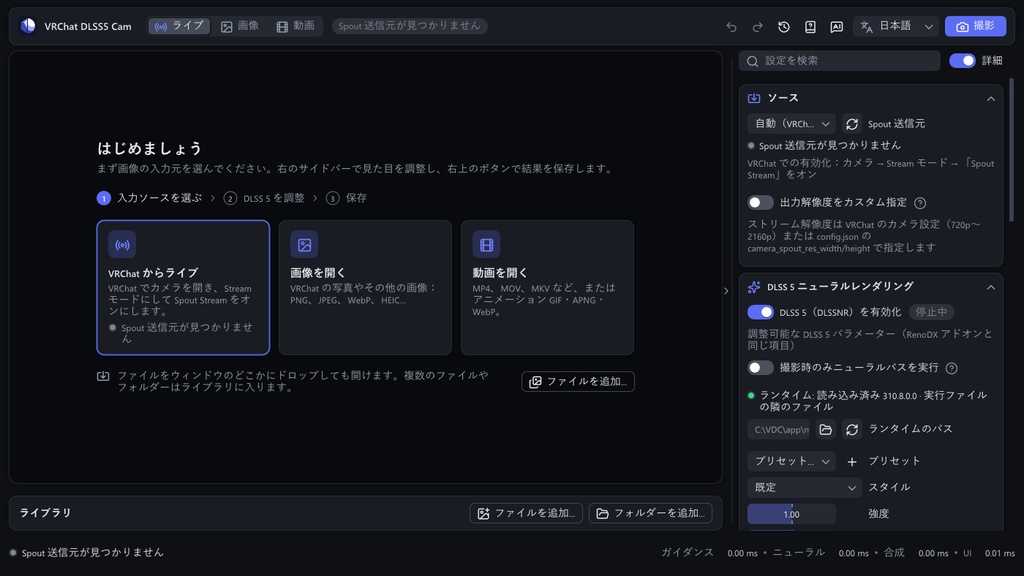Image resolution: width=1024 pixels, height=576 pixels.
Task: Browse for the ランタイムのパス folder
Action: coord(825,429)
